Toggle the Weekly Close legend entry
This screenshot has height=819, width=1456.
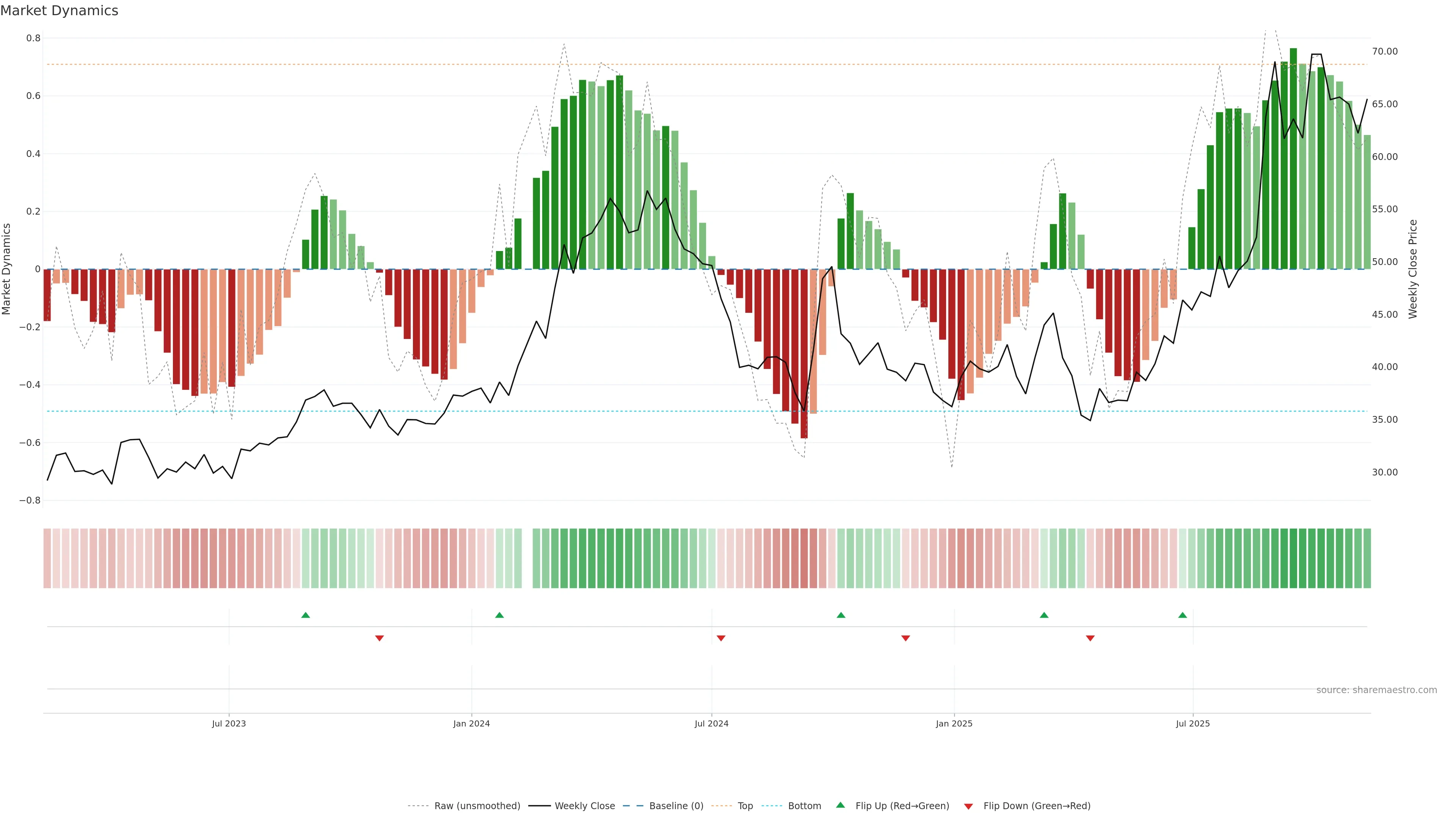coord(584,806)
